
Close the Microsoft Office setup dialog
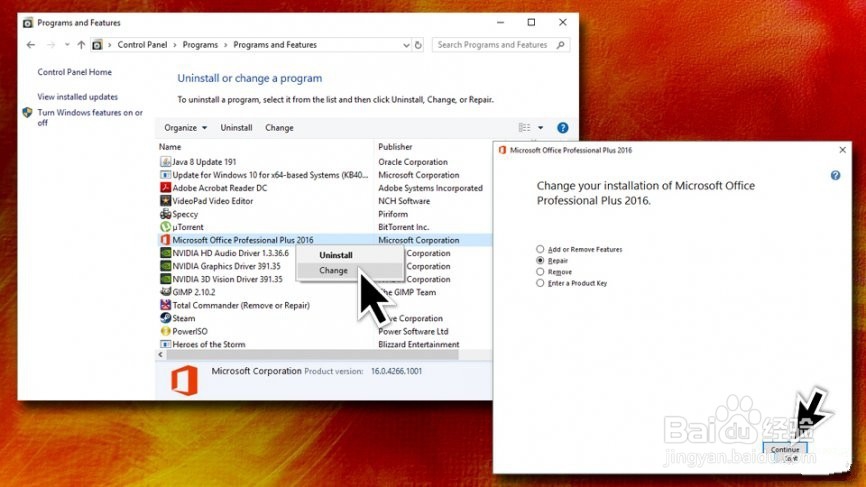[842, 150]
